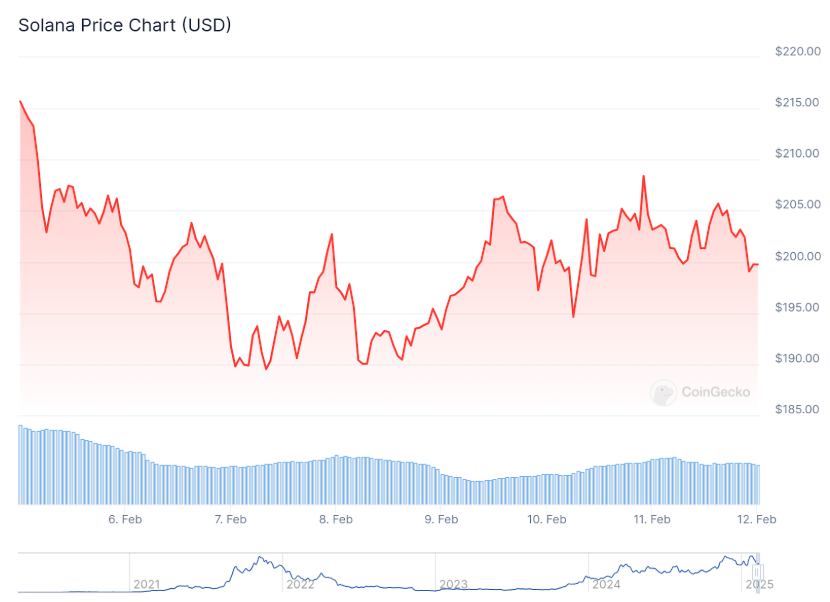The image size is (830, 602).
Task: Click the 7. Feb date label
Action: point(230,519)
